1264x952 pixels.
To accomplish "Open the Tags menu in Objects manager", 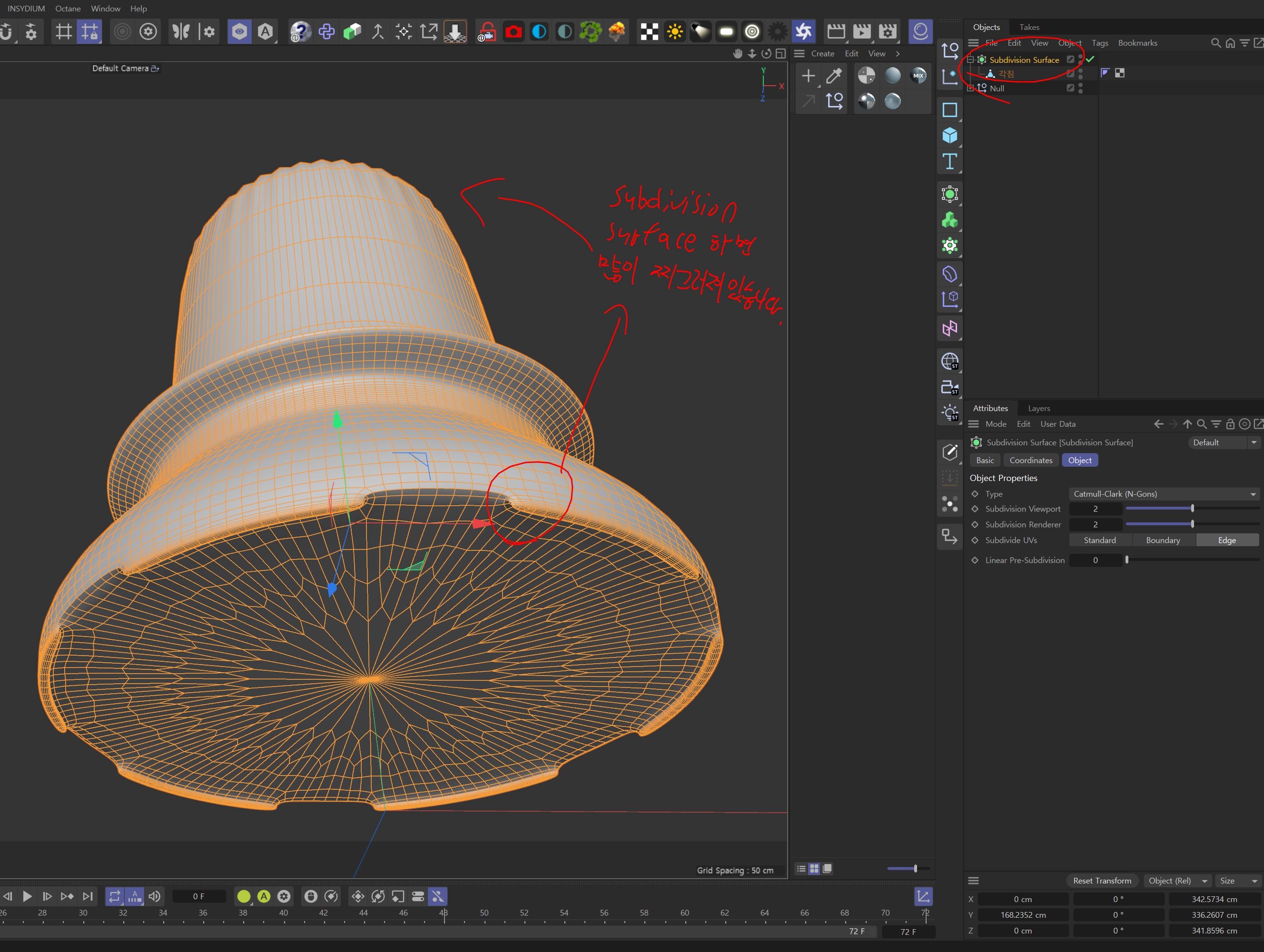I will (x=1099, y=43).
